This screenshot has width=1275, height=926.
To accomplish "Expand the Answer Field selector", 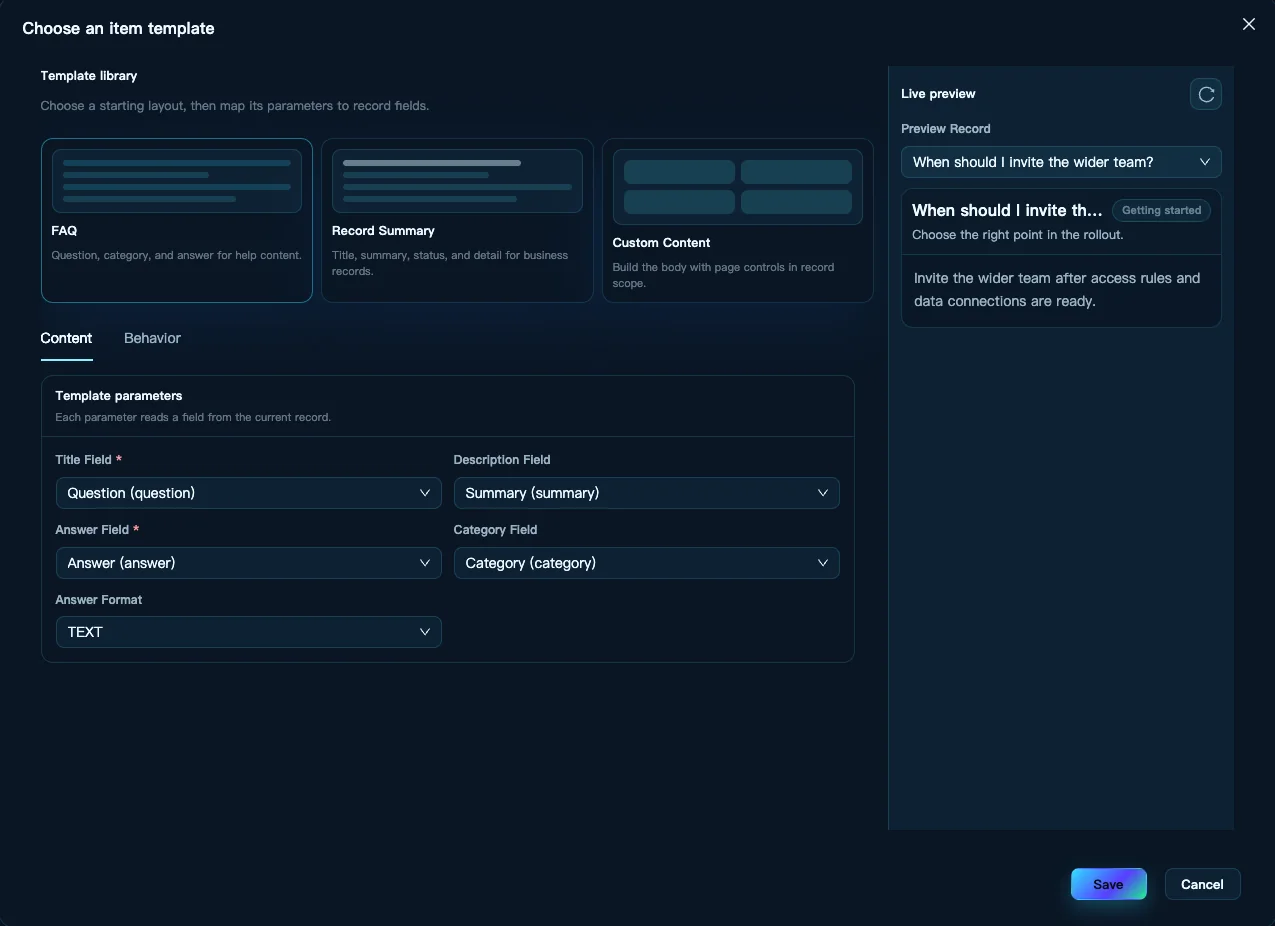I will pos(249,563).
